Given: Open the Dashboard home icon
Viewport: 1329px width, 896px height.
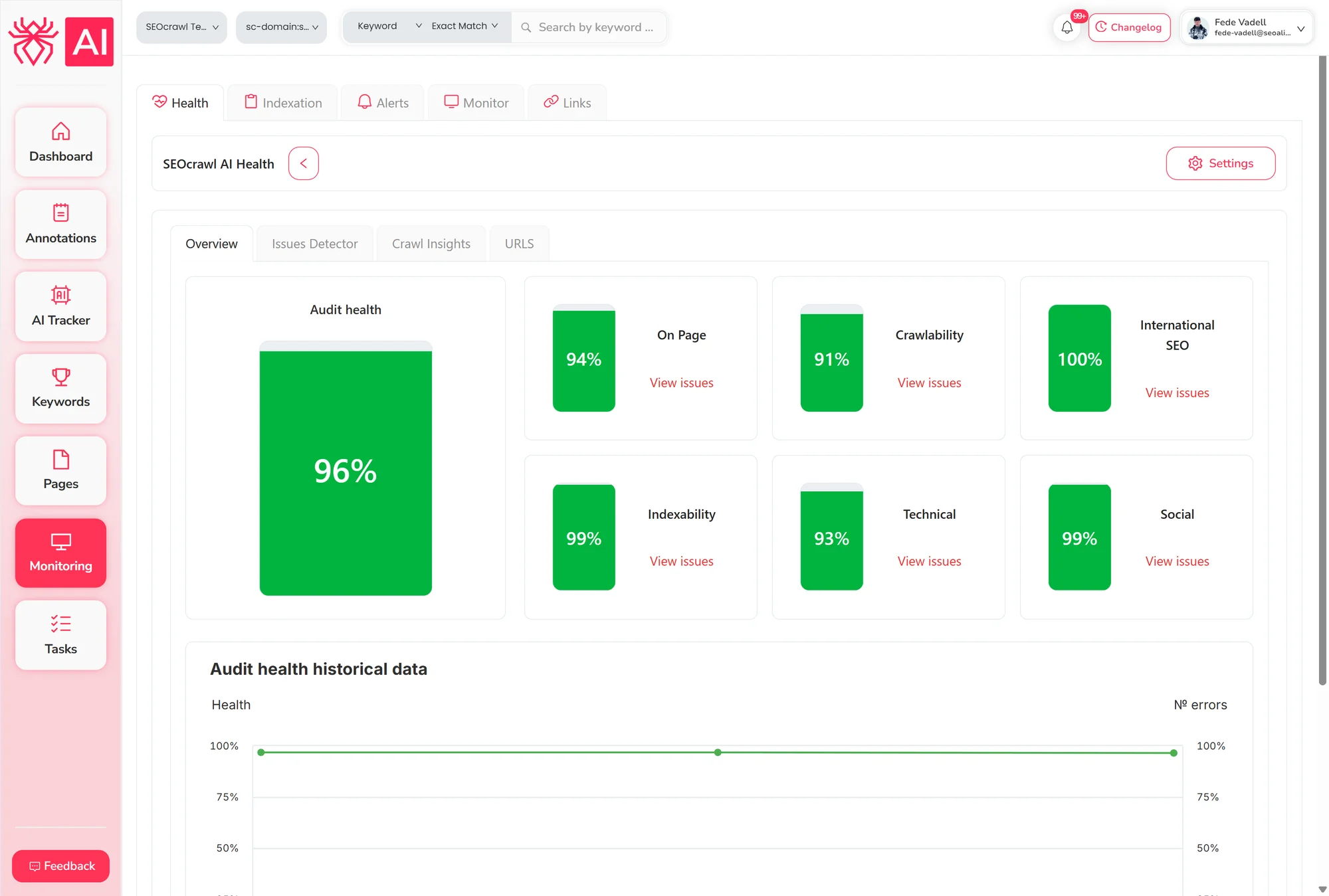Looking at the screenshot, I should pyautogui.click(x=60, y=132).
